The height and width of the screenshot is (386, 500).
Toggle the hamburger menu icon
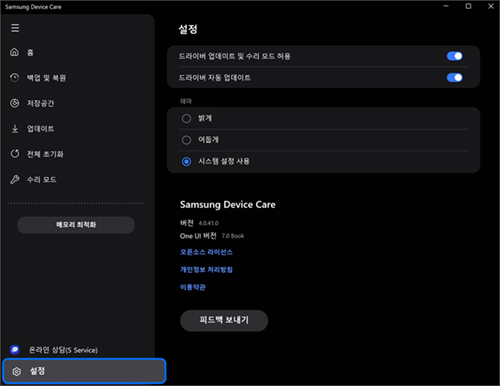15,28
